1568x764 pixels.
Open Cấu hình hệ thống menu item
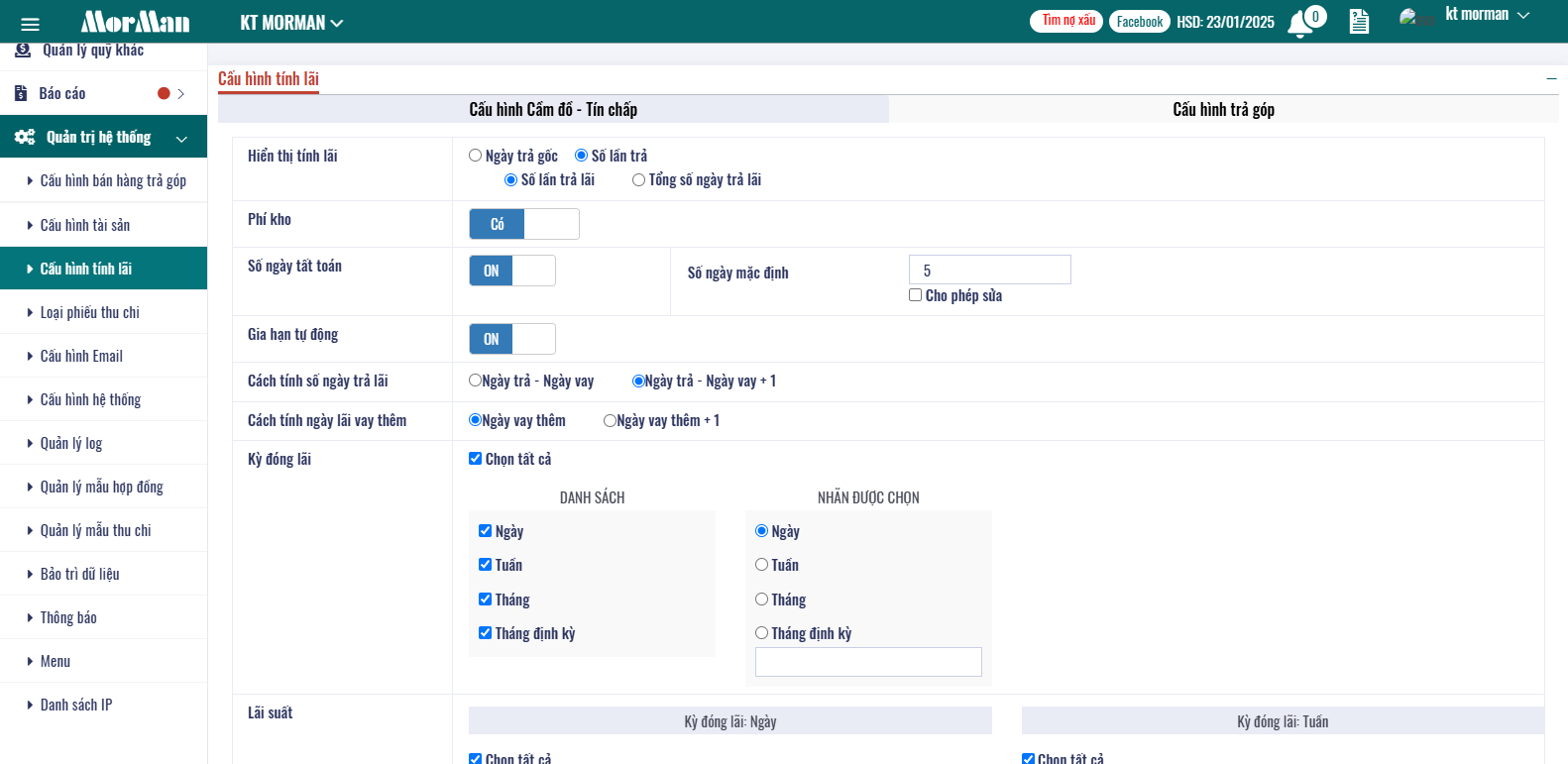click(104, 399)
